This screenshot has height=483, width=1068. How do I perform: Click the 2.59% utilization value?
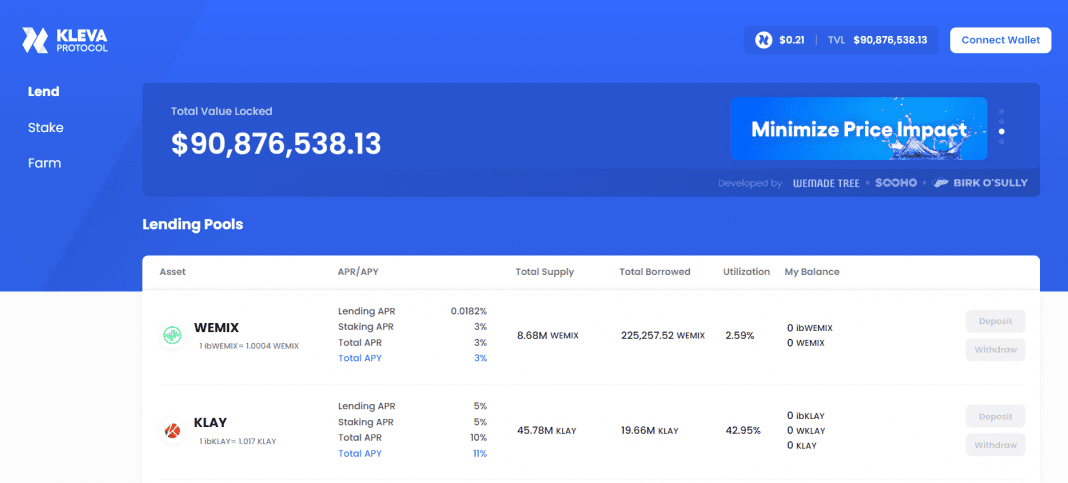click(740, 336)
